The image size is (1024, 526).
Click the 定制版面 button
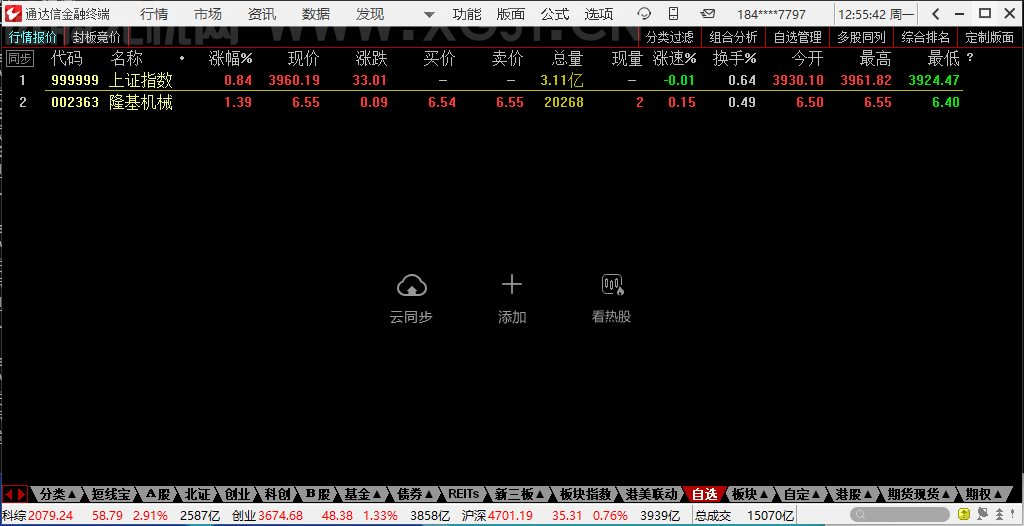pos(989,37)
